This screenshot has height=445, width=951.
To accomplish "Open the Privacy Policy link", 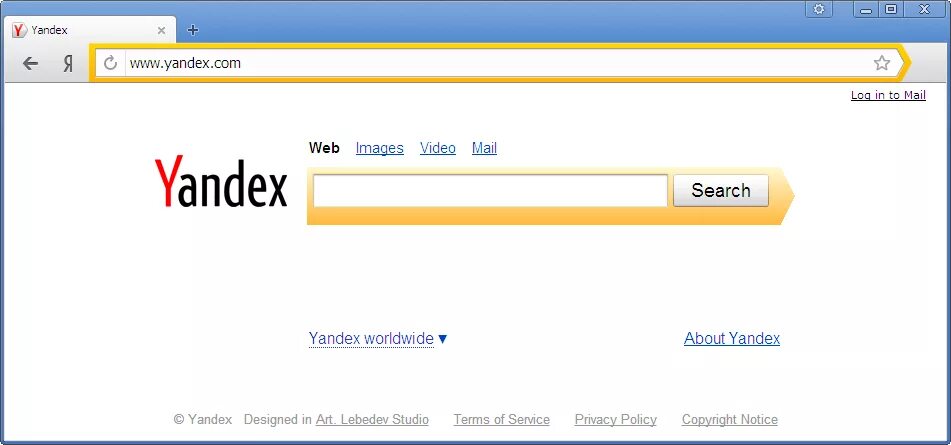I will coord(616,420).
